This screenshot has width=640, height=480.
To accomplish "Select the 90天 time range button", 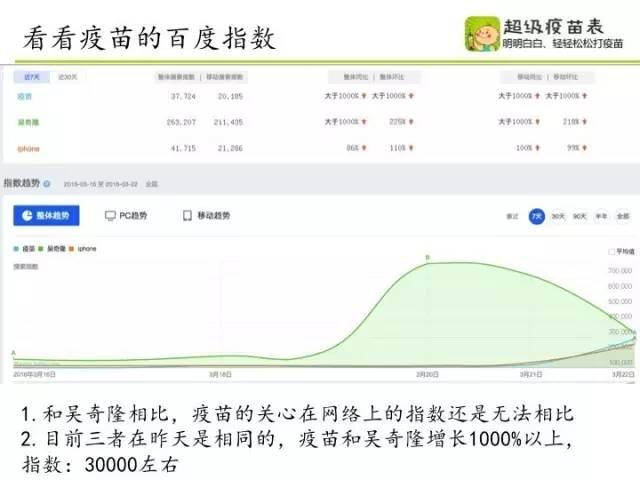I will 579,216.
